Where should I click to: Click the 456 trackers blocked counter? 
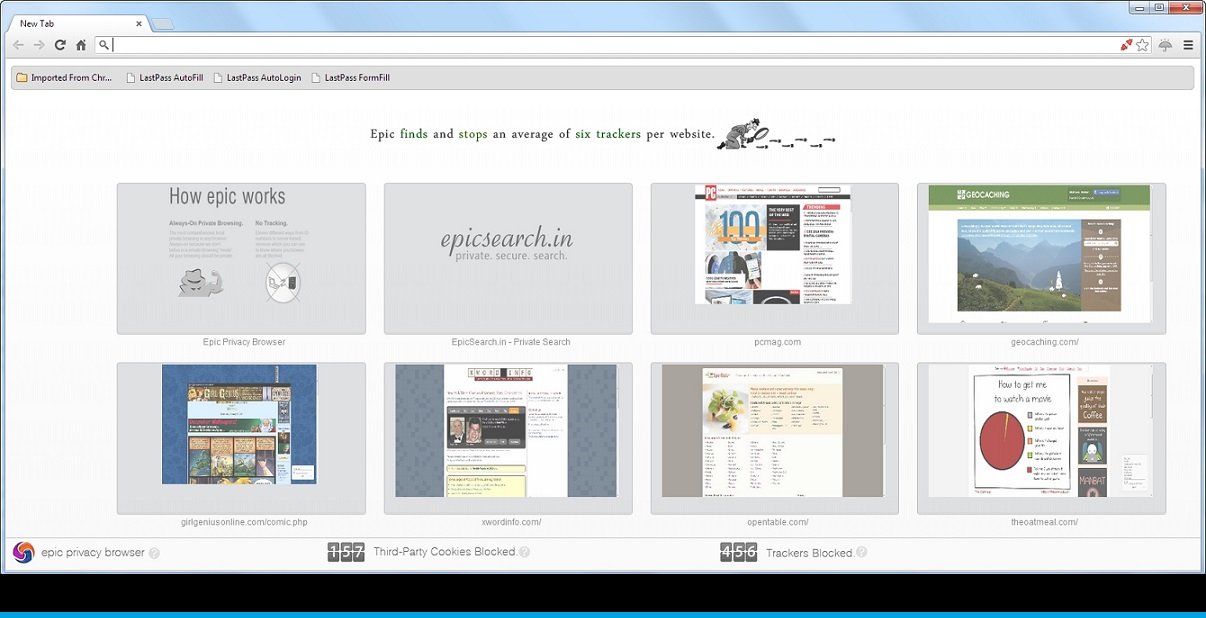tap(739, 552)
